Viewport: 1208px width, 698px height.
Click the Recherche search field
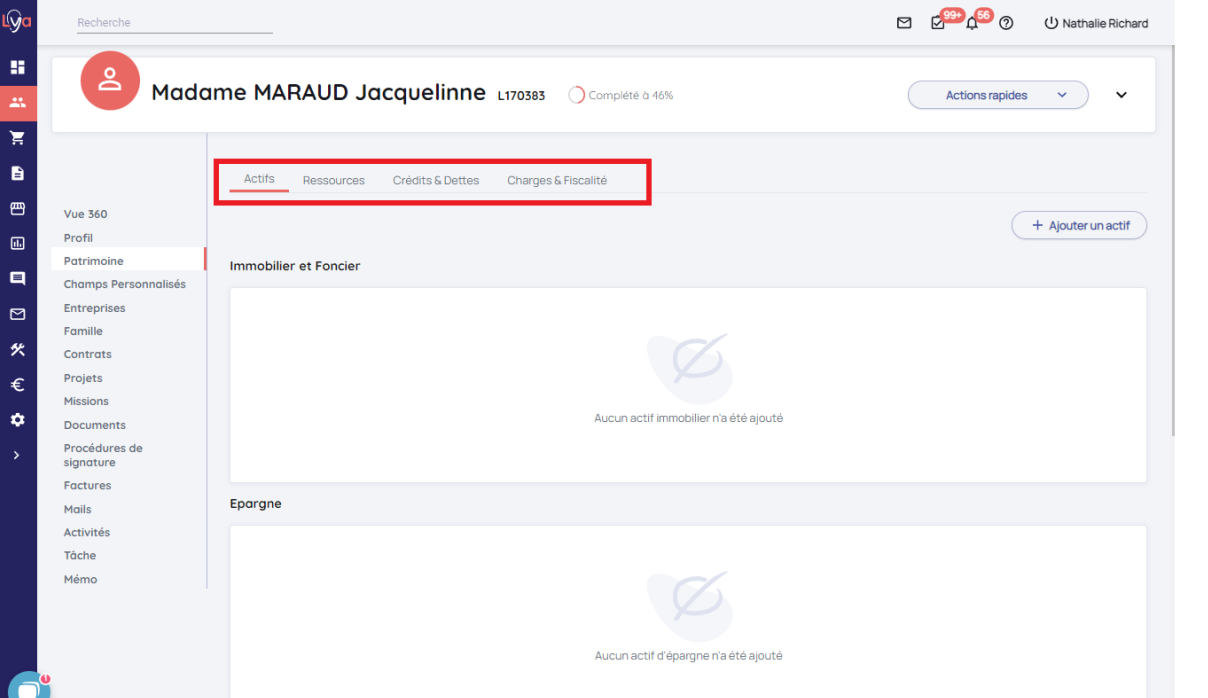click(174, 22)
